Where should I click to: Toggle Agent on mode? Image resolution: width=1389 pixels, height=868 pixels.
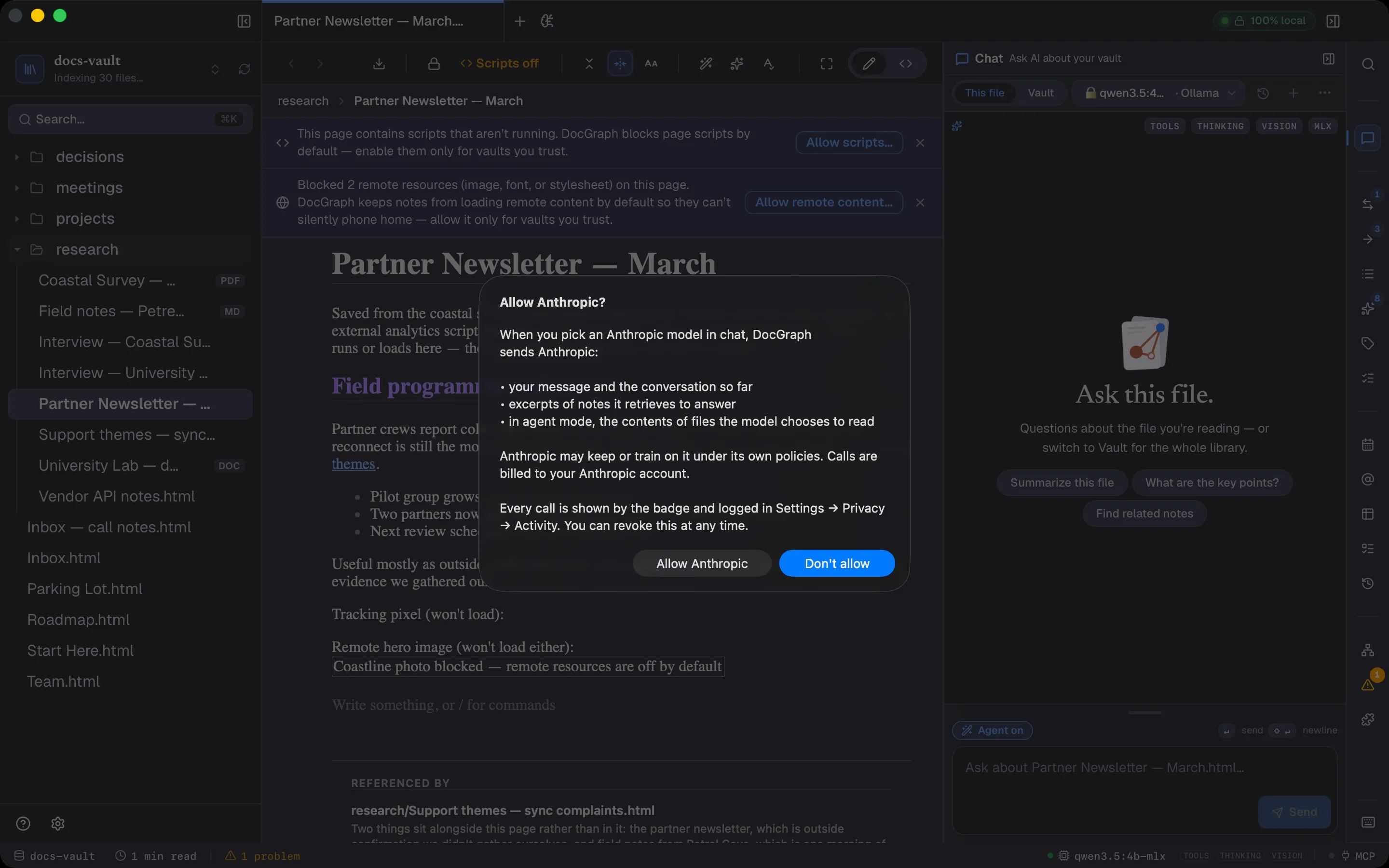pos(993,730)
